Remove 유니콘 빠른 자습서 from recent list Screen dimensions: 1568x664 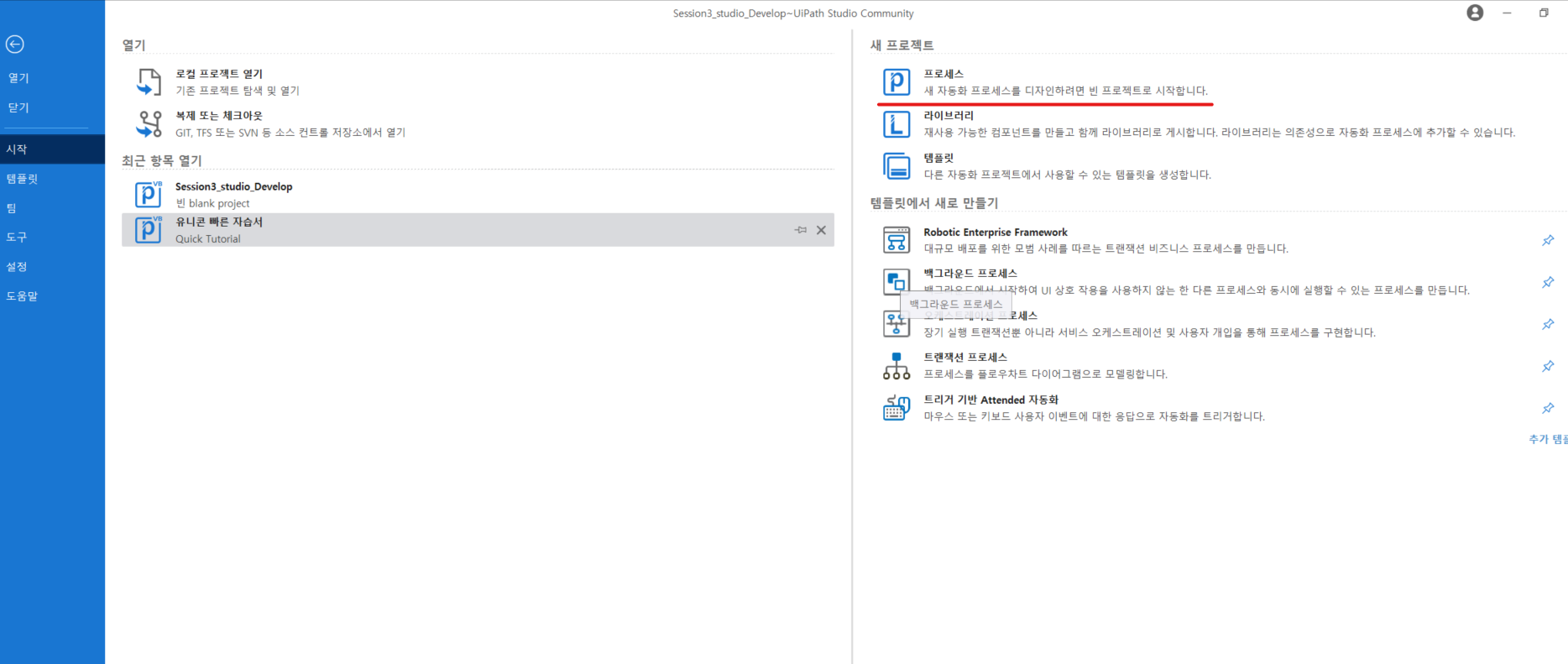click(821, 230)
